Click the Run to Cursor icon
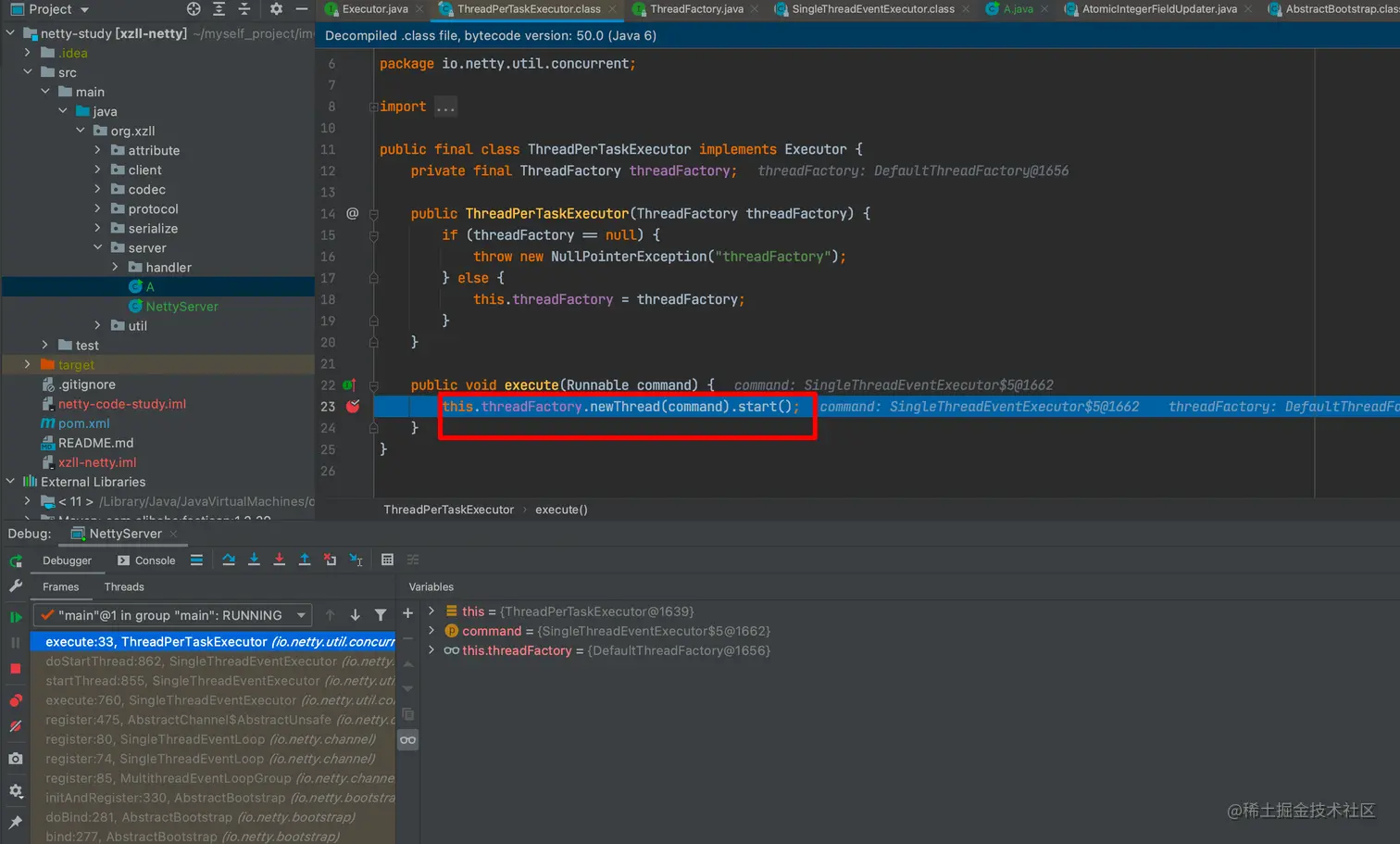The image size is (1400, 844). (356, 560)
